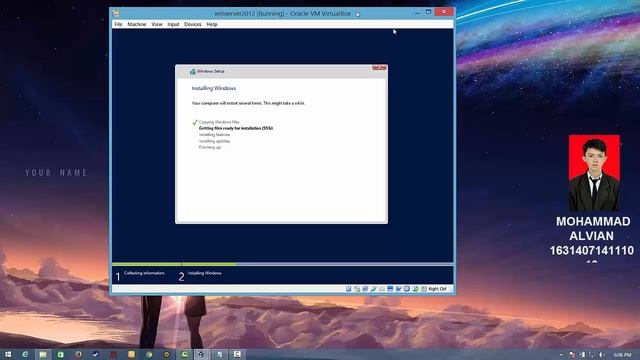
Task: Click the mouse integration status icon
Action: point(415,289)
